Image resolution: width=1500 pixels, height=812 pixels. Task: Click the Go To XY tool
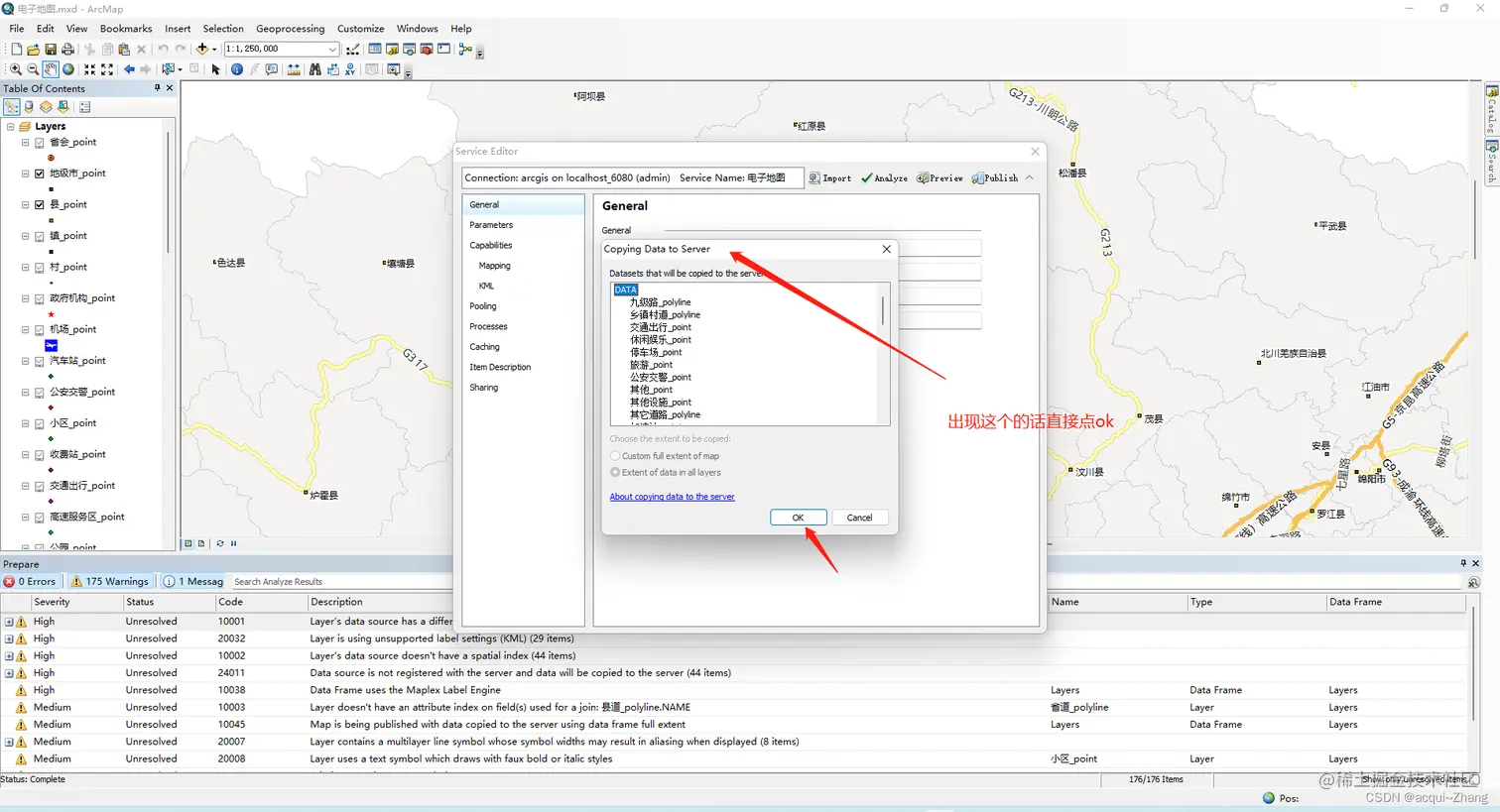point(350,69)
